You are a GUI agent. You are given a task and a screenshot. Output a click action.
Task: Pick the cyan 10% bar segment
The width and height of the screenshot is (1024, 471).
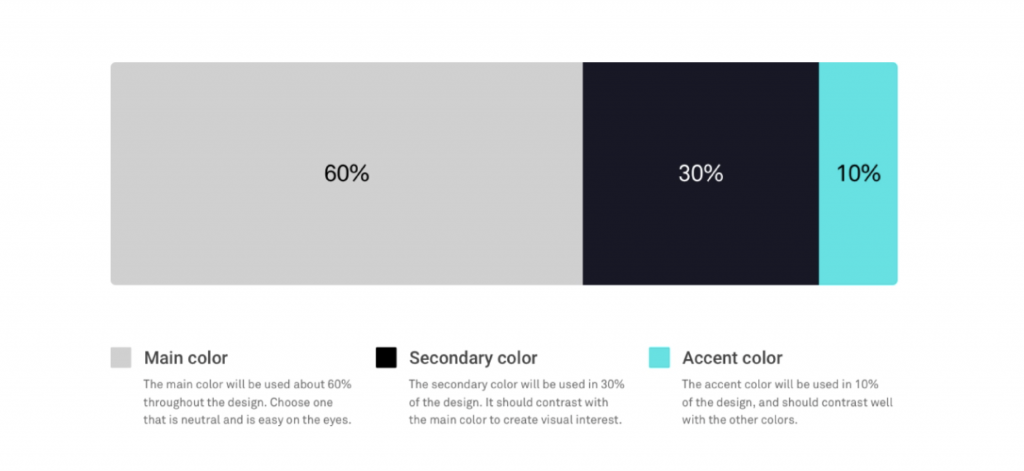click(858, 174)
